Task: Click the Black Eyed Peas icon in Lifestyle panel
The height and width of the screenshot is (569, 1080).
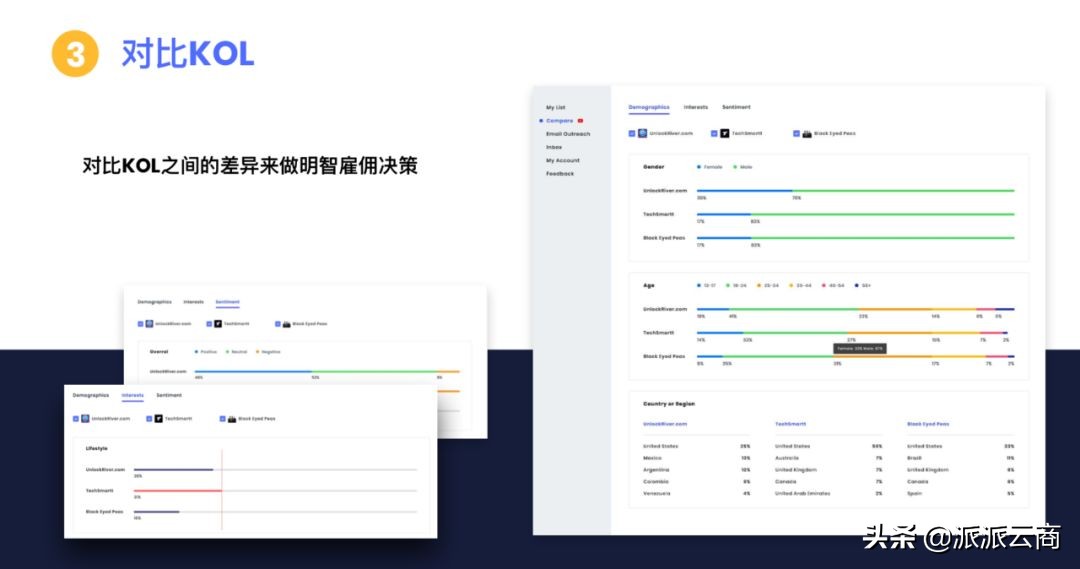Action: pos(232,419)
